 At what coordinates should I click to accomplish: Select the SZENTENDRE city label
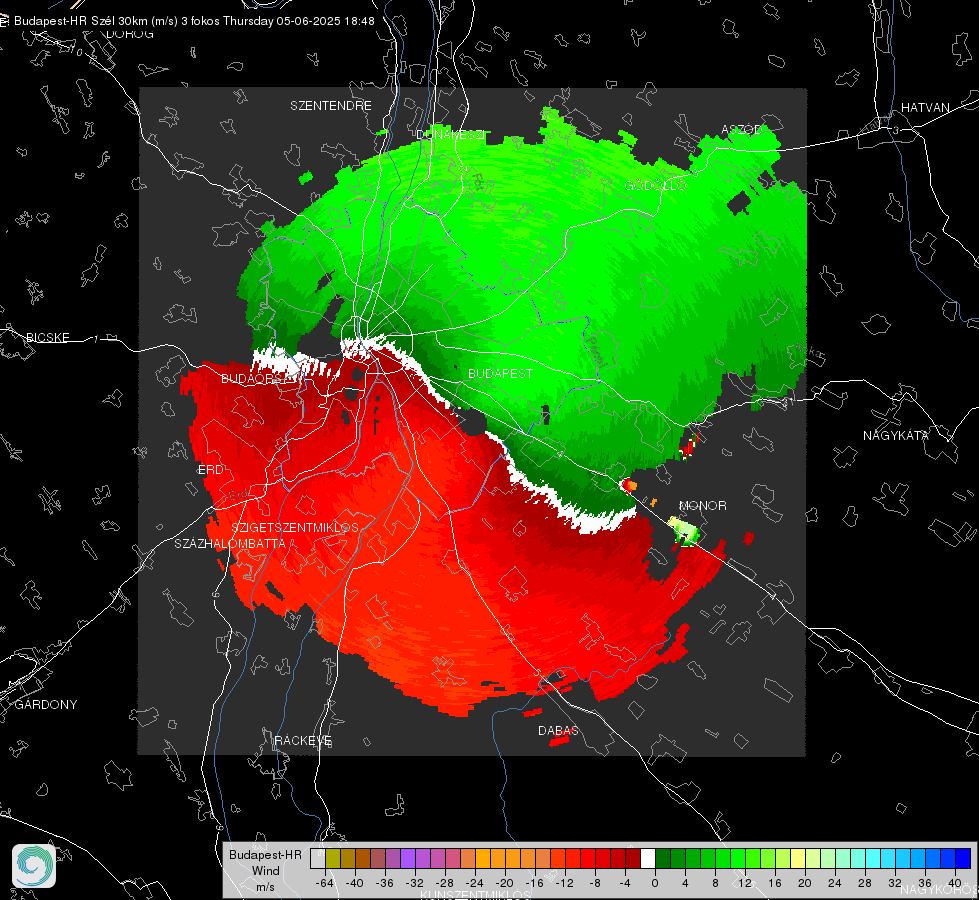[331, 106]
